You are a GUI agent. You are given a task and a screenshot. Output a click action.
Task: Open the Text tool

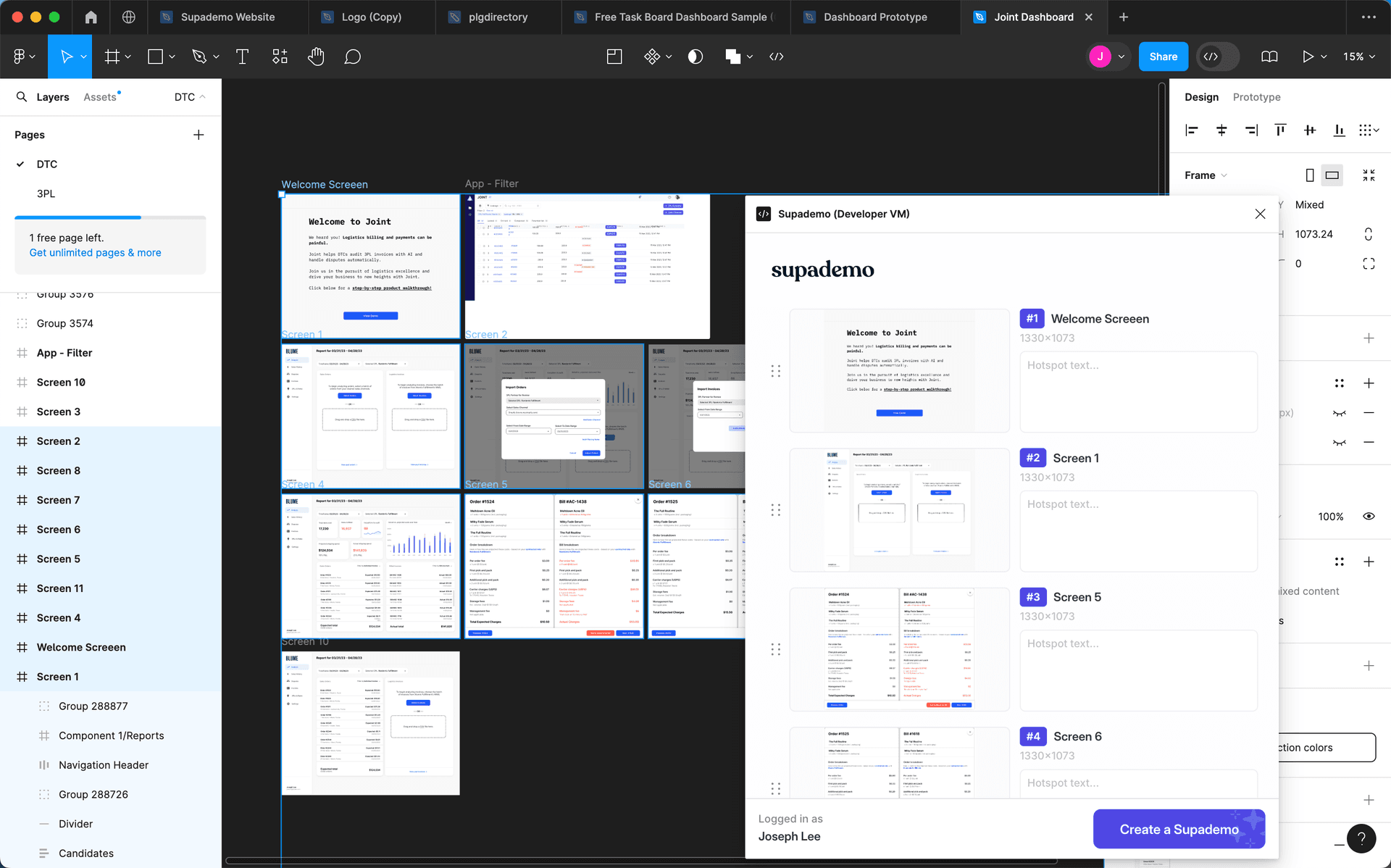pyautogui.click(x=243, y=56)
